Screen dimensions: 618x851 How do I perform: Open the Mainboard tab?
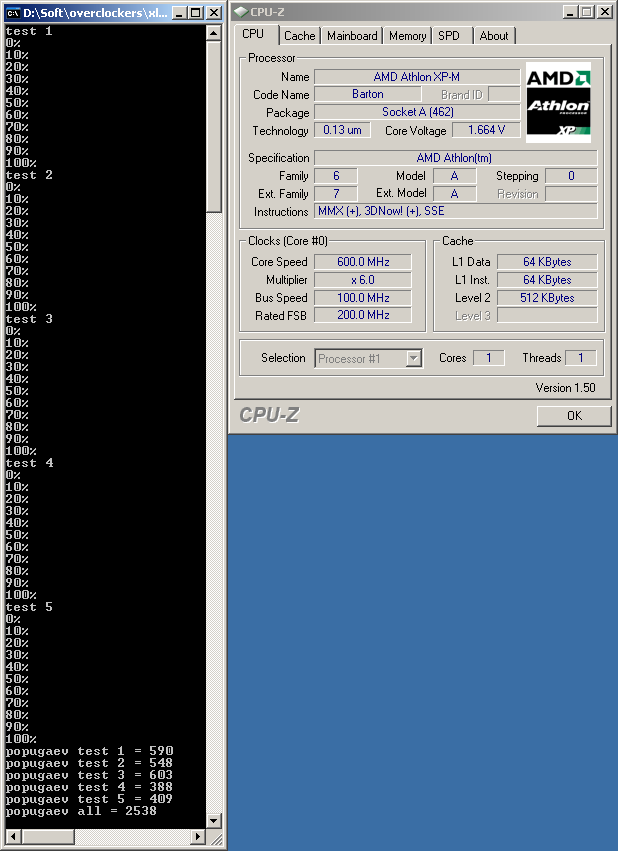(352, 36)
